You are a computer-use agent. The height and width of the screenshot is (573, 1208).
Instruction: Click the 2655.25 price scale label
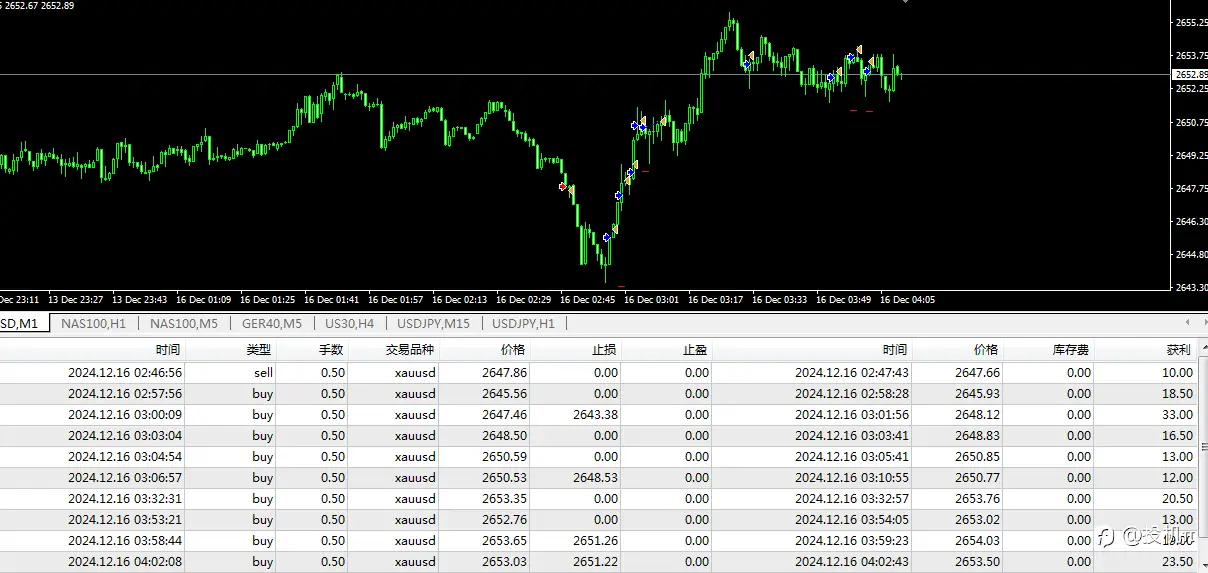pyautogui.click(x=1190, y=22)
